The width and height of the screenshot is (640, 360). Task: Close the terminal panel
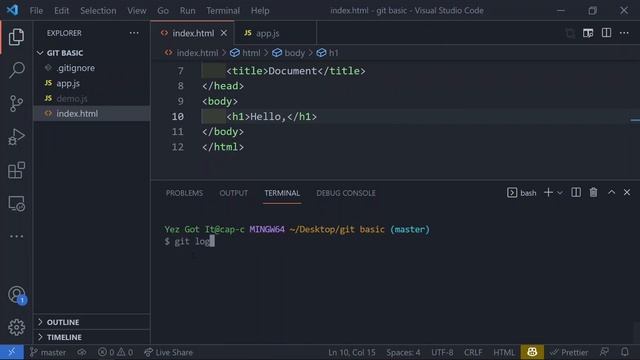[627, 193]
